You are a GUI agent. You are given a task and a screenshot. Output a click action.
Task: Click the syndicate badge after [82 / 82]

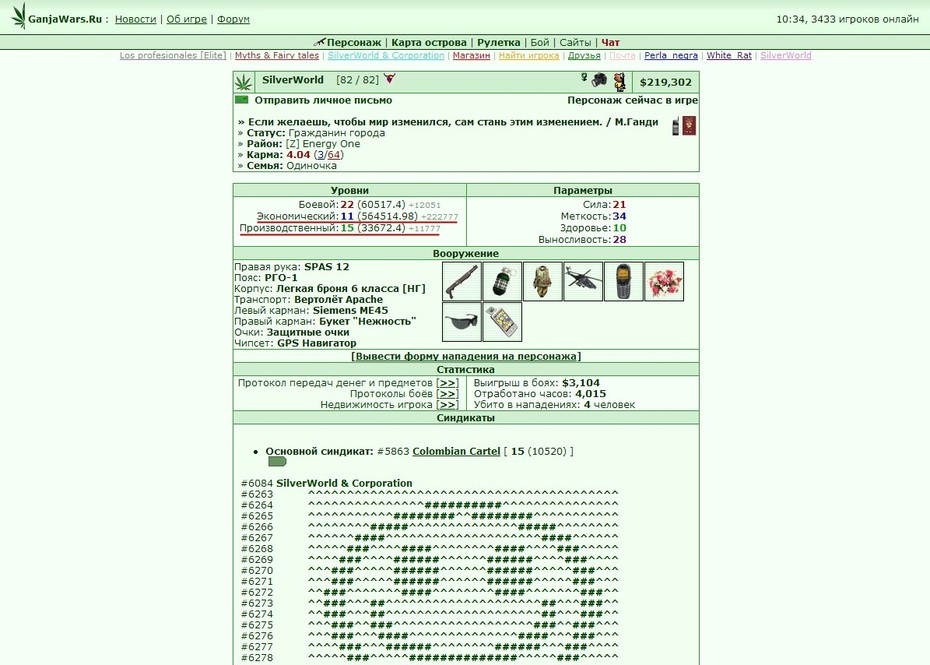click(389, 78)
